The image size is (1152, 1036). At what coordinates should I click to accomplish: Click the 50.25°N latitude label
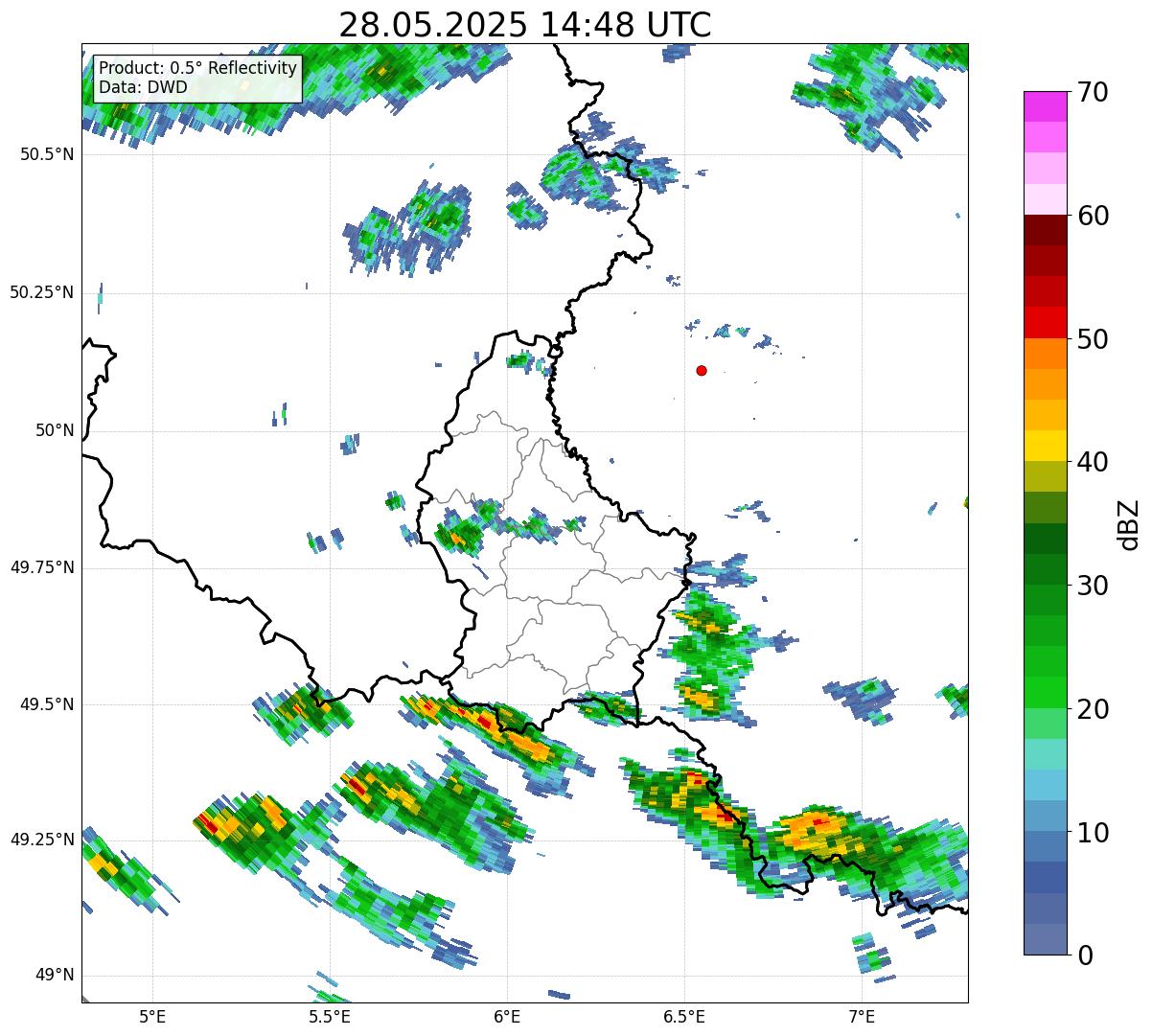coord(42,292)
